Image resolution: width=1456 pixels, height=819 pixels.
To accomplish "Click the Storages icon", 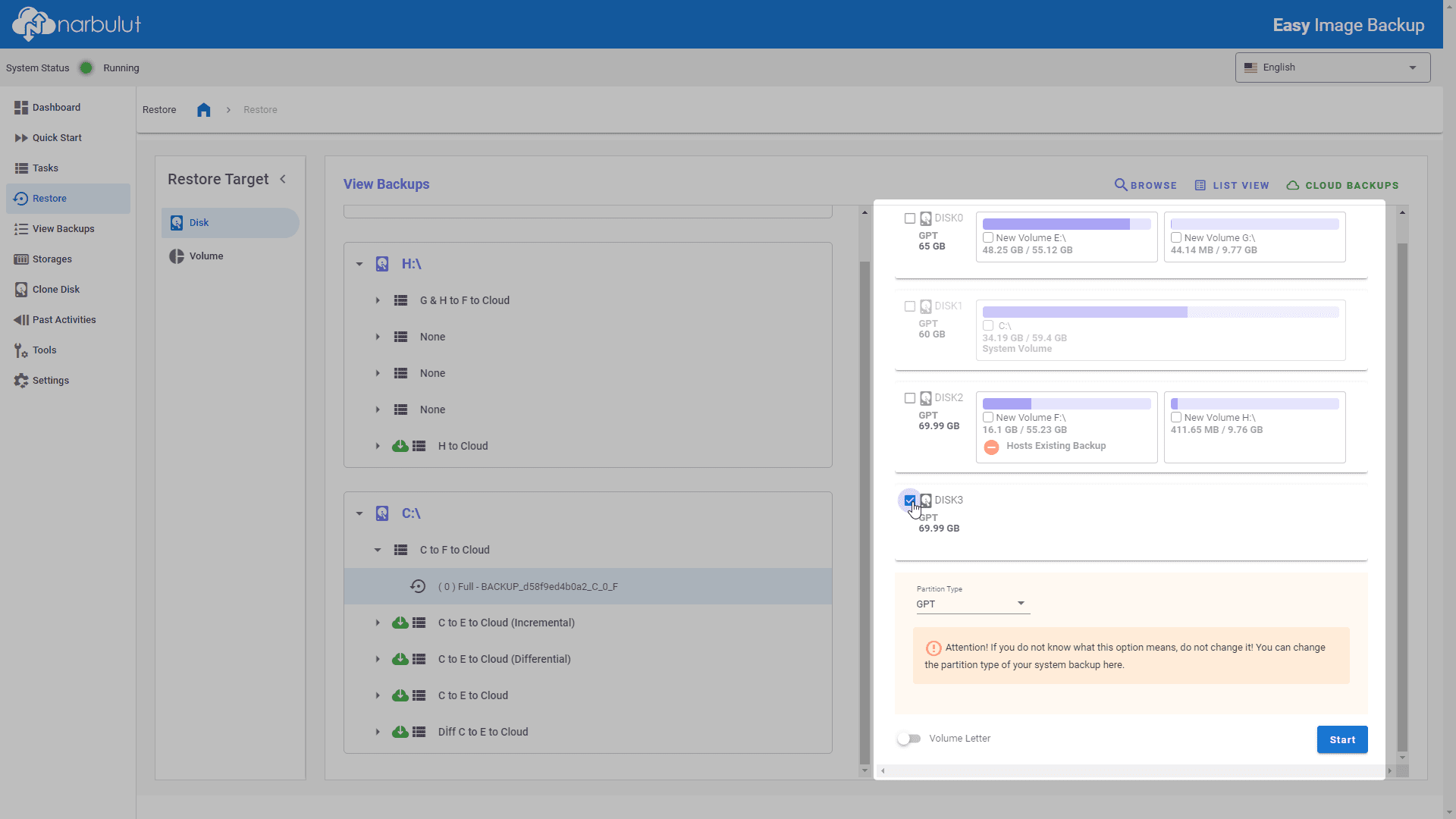I will 21,259.
